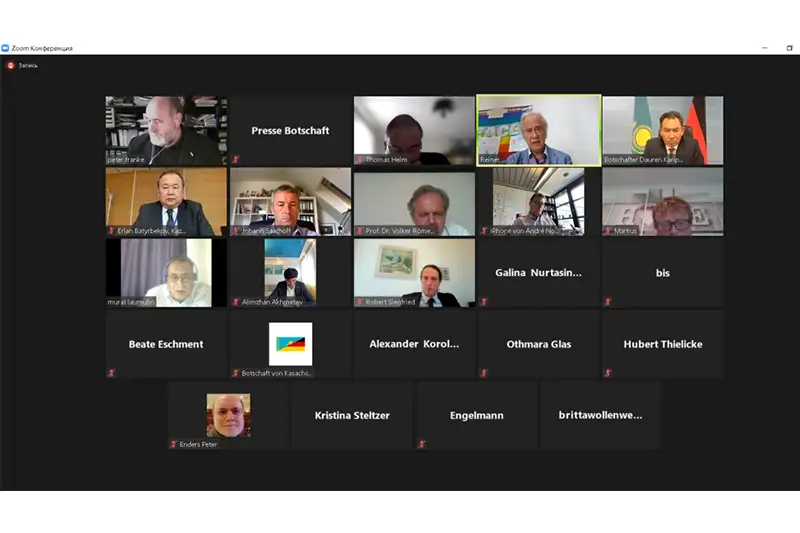Viewport: 800px width, 533px height.
Task: Click the Botschaft von Kasachstan flag avatar
Action: click(290, 344)
